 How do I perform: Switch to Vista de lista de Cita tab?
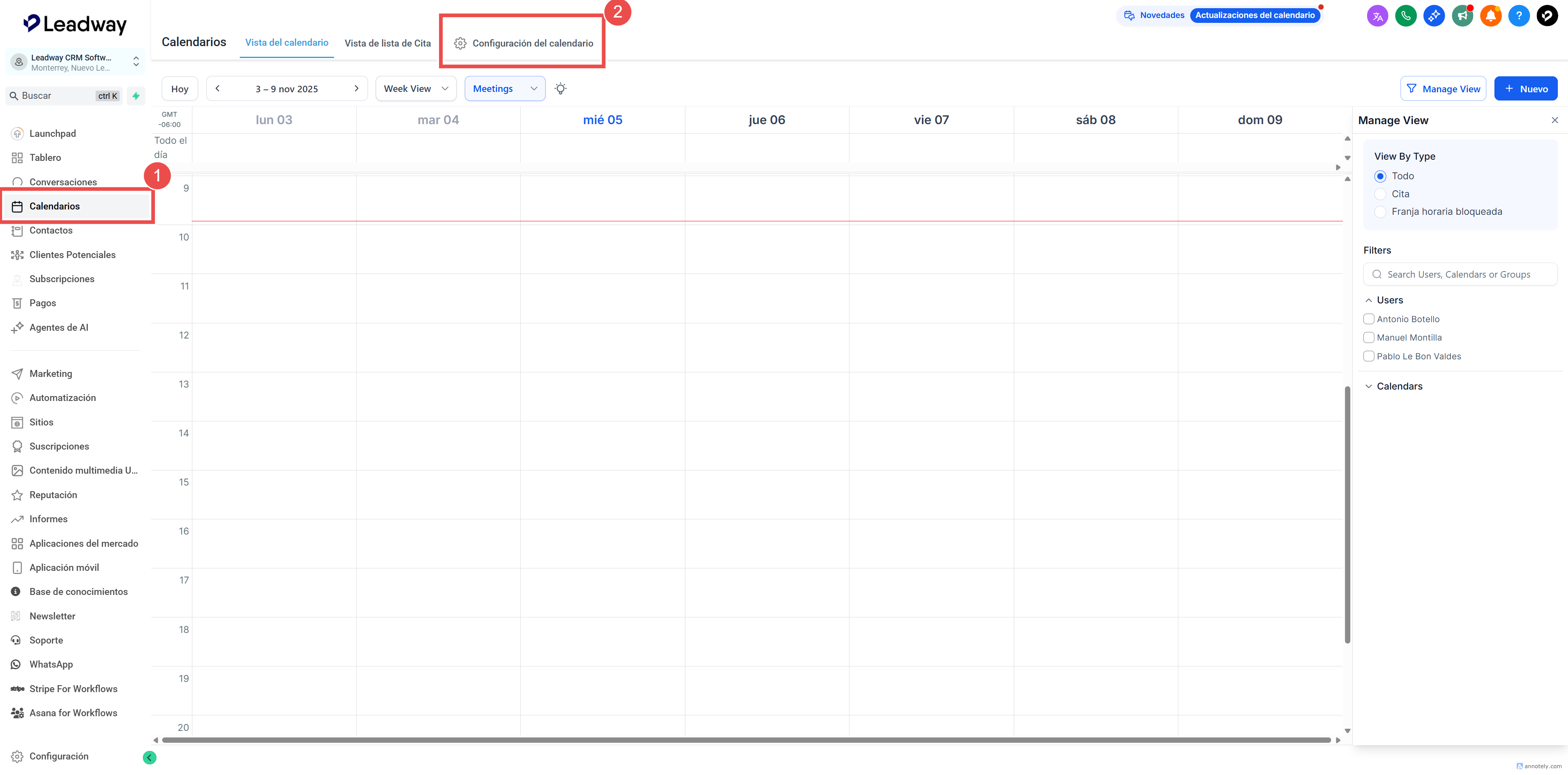point(387,43)
